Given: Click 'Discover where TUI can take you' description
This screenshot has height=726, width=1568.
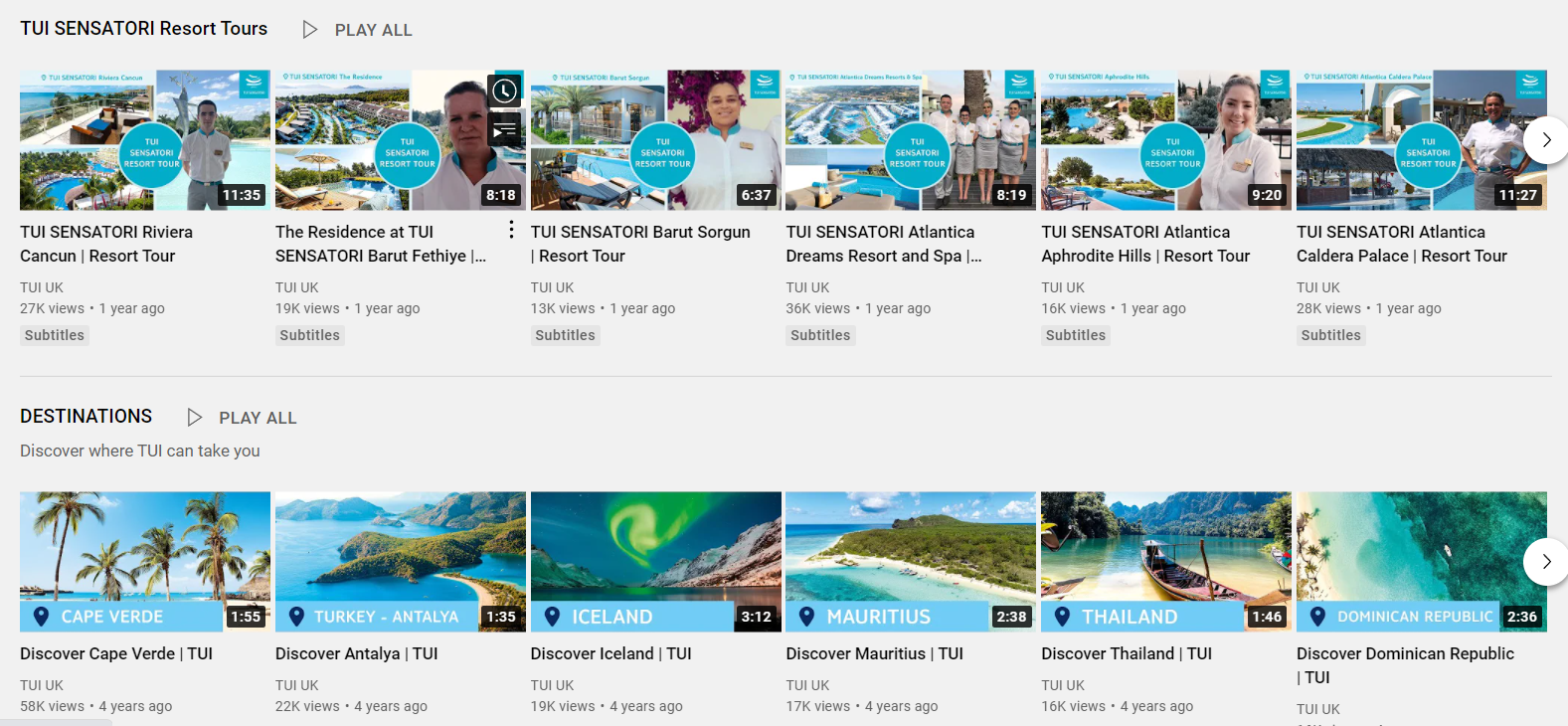Looking at the screenshot, I should coord(140,451).
